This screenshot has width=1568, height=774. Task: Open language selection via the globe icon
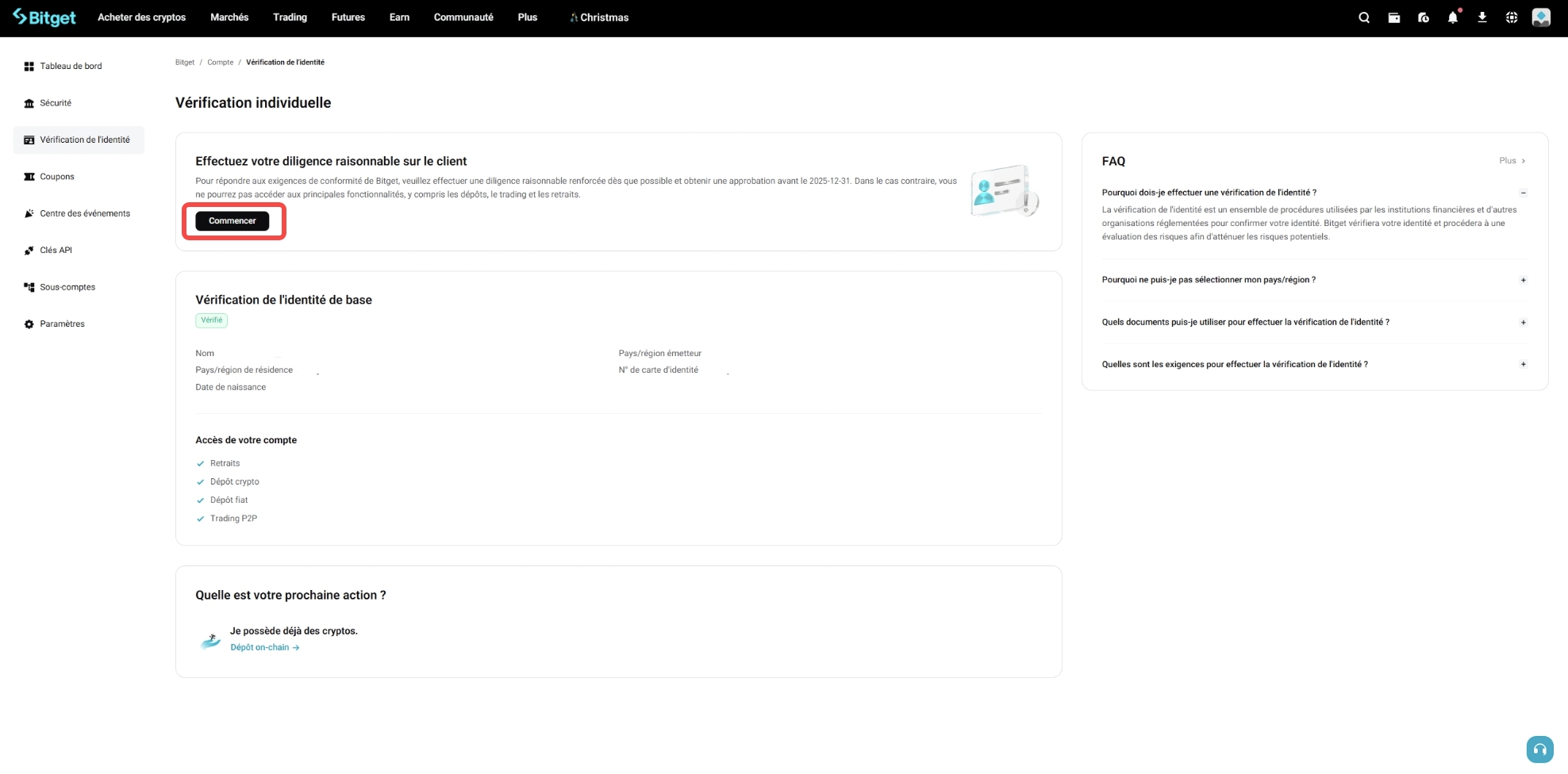coord(1512,17)
